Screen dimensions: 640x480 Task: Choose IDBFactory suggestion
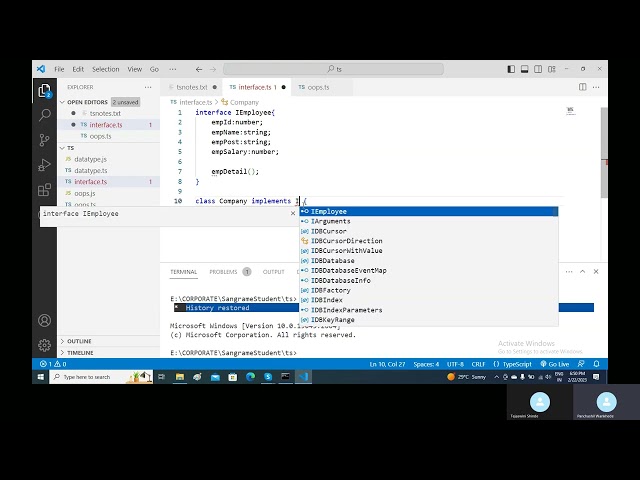(x=429, y=290)
